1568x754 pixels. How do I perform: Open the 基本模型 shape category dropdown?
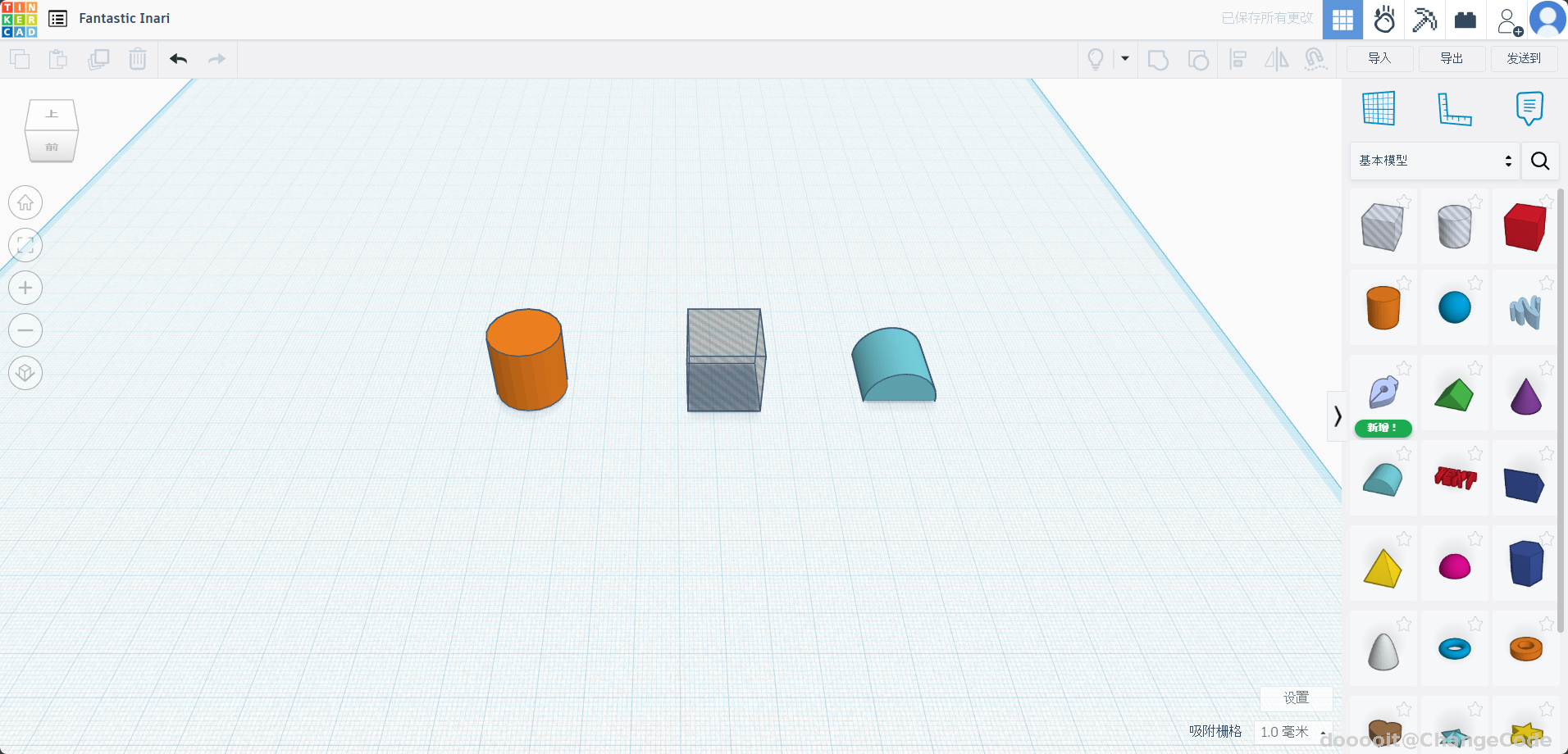coord(1435,161)
